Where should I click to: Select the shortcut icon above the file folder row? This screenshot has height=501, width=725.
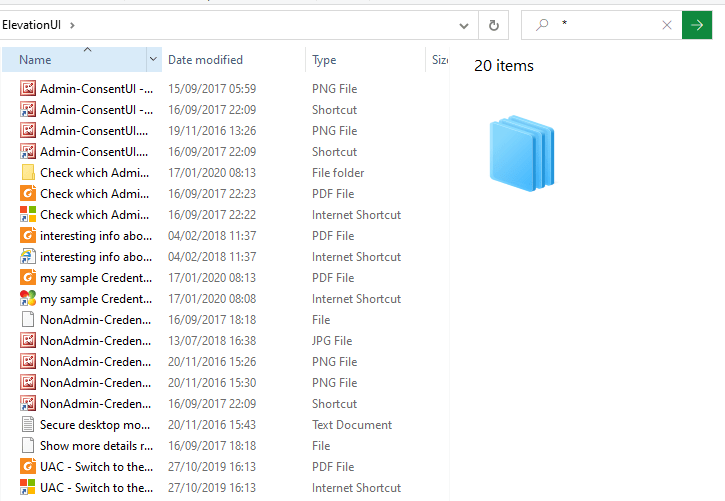(x=28, y=152)
